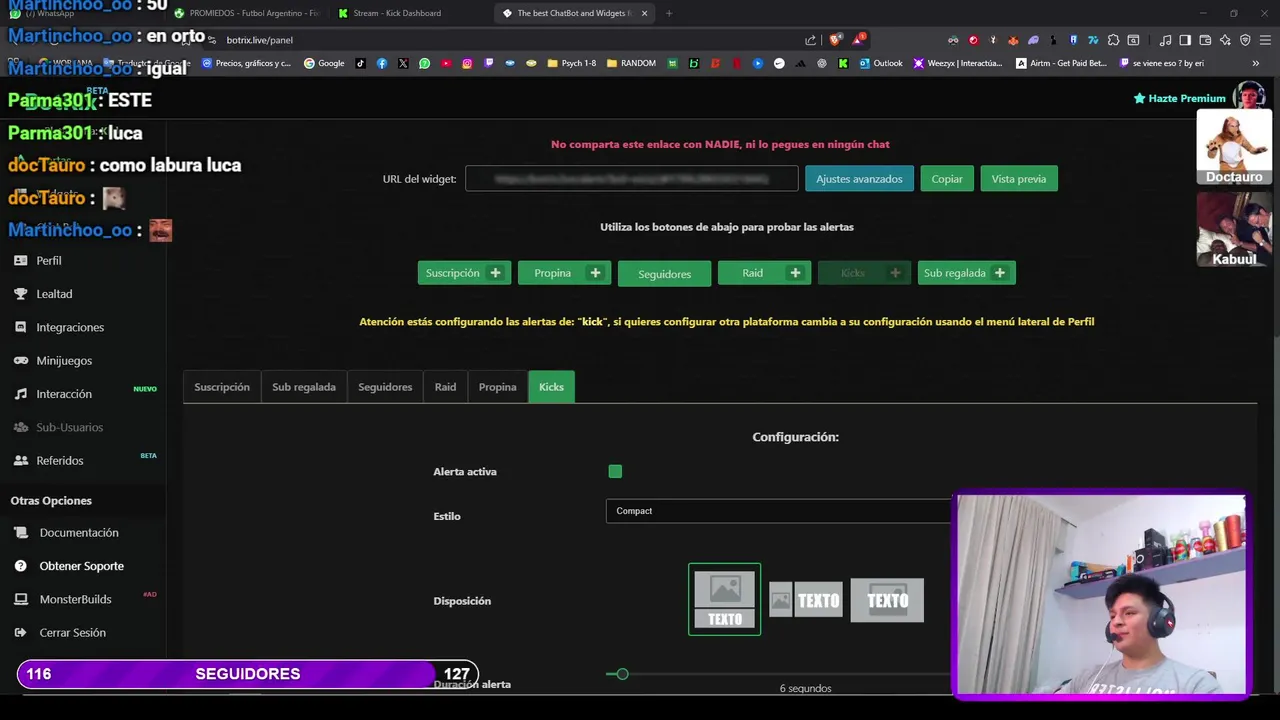Open Obtener Soporte help item
The height and width of the screenshot is (720, 1280).
pyautogui.click(x=69, y=566)
